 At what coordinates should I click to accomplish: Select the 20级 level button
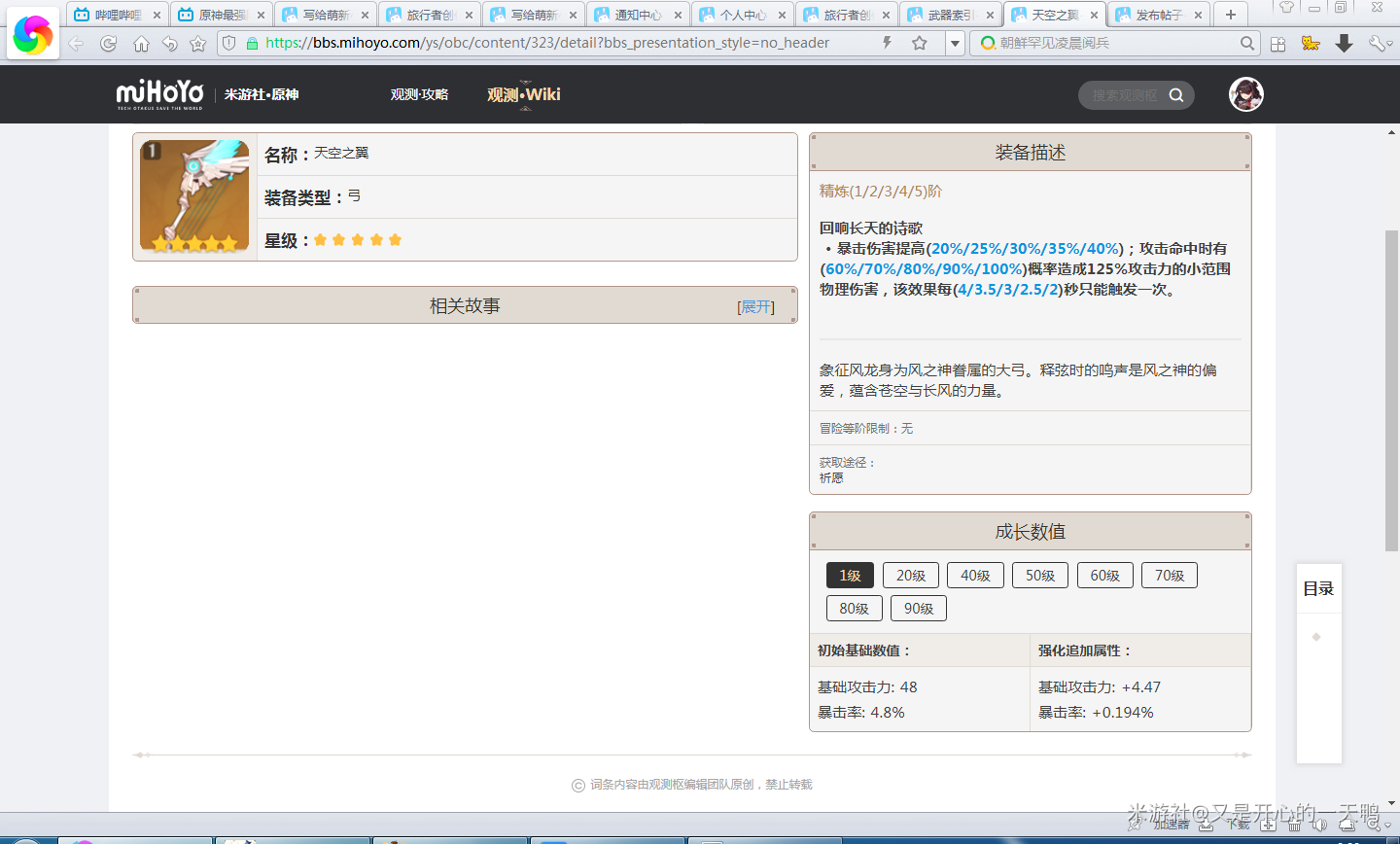click(x=911, y=576)
